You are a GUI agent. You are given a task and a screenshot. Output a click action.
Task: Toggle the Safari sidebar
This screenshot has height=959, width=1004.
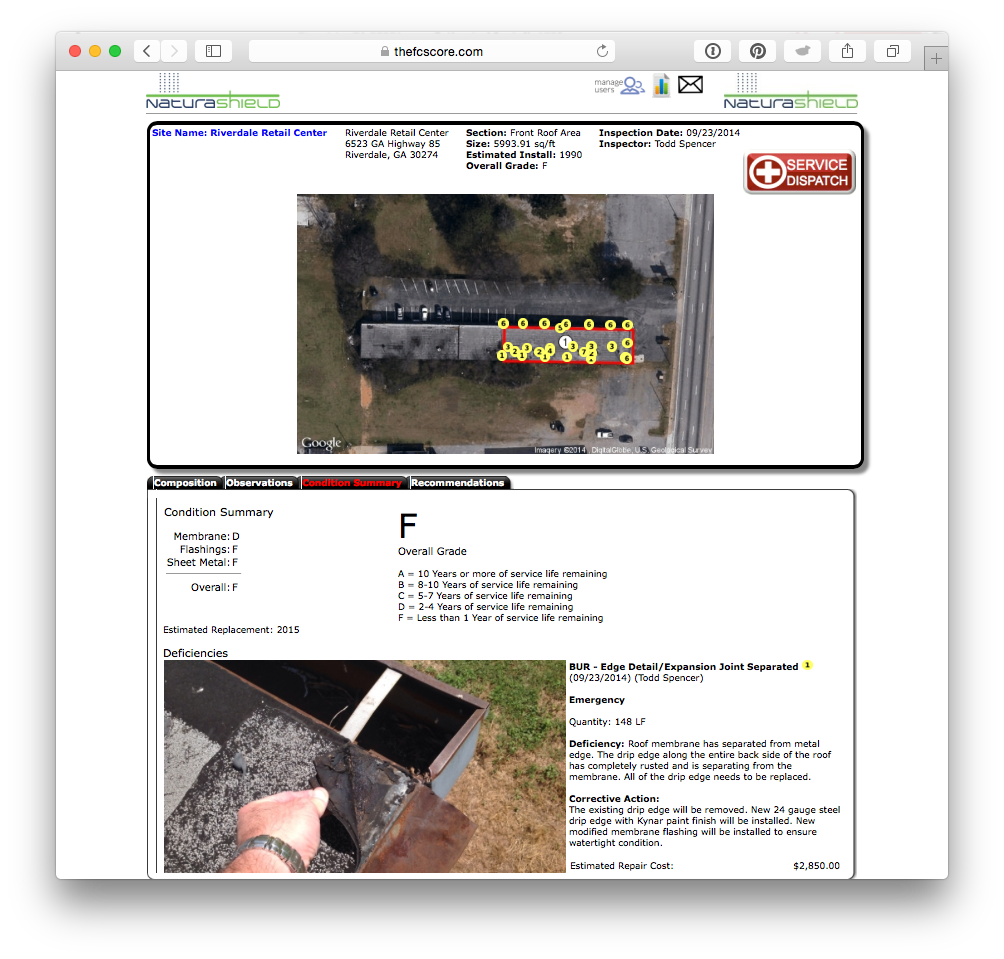point(213,50)
